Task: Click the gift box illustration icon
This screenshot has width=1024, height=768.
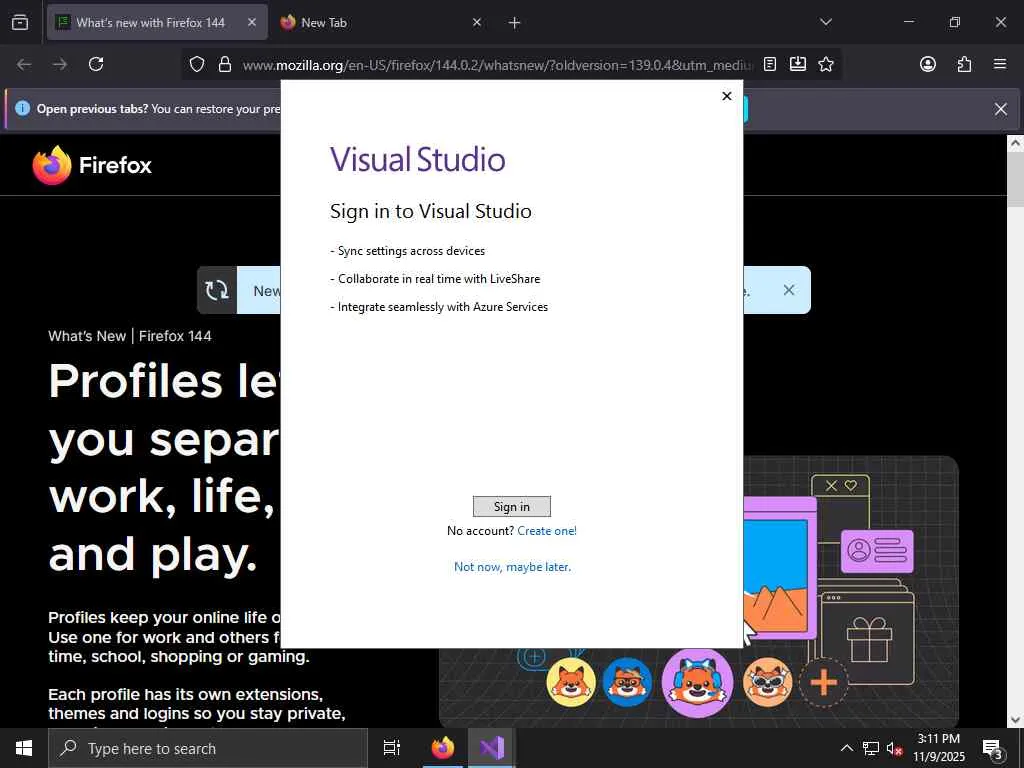Action: tap(869, 640)
